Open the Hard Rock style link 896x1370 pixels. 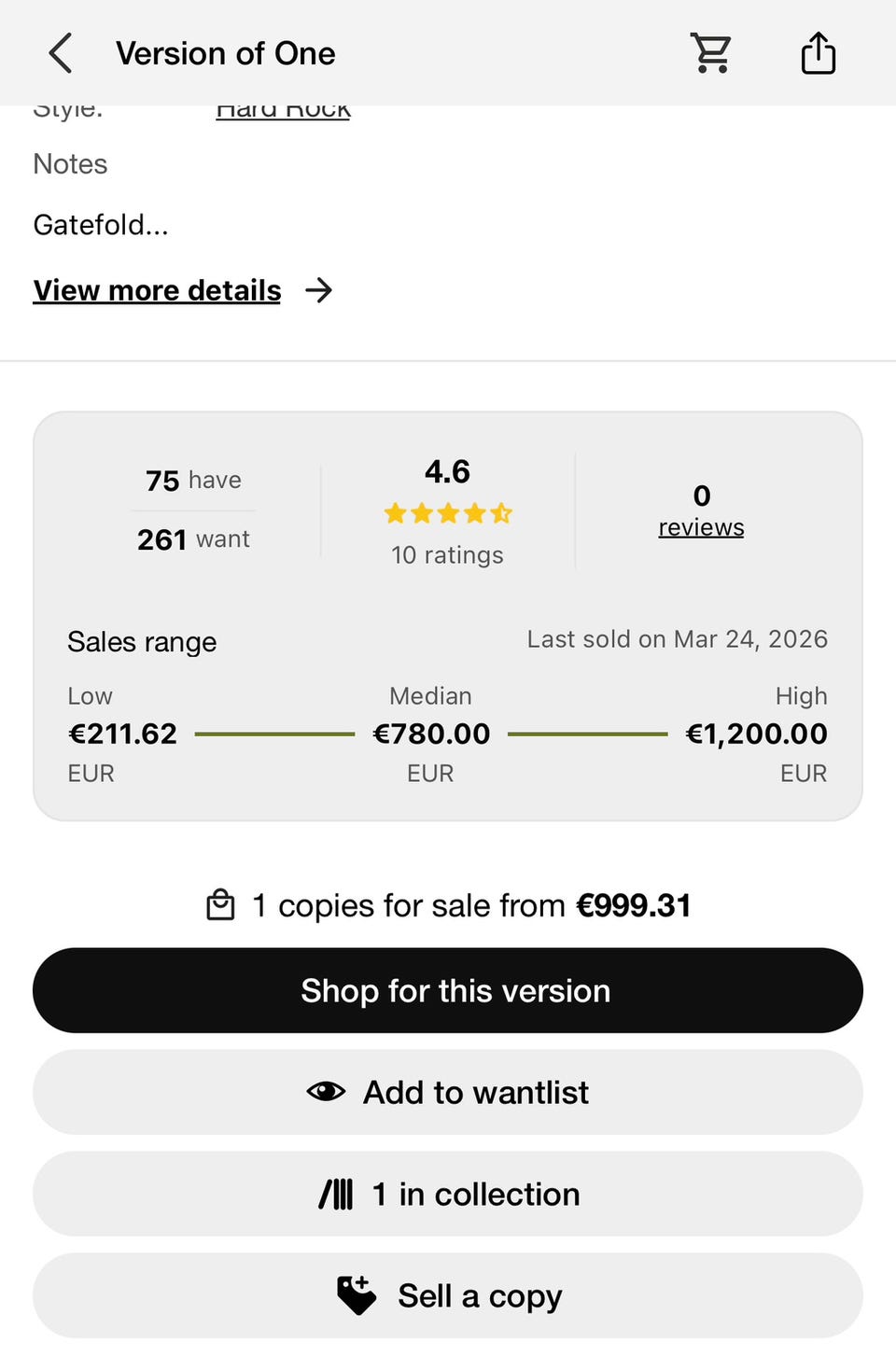pos(283,111)
